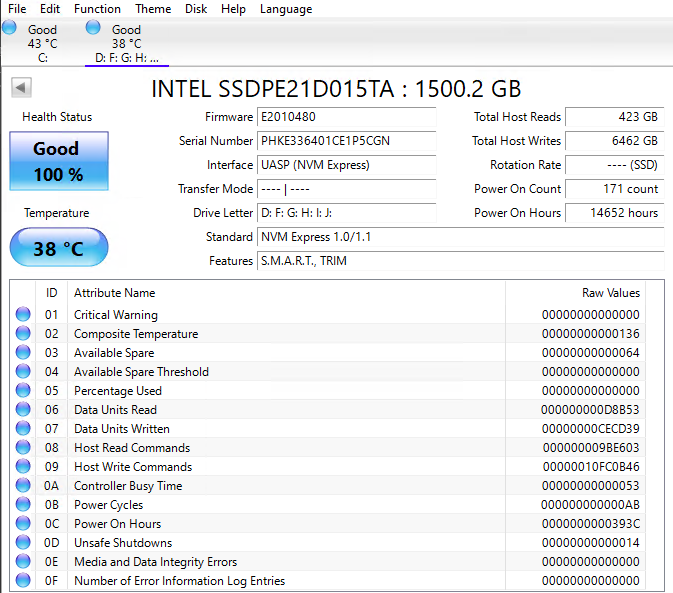Click the Total Host Reads value 423 GB
Image resolution: width=673 pixels, height=593 pixels.
click(615, 117)
